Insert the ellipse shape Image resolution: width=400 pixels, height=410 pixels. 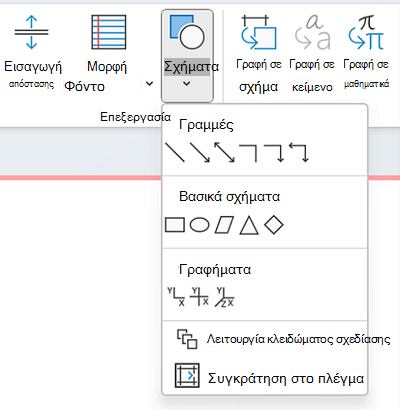[x=200, y=225]
